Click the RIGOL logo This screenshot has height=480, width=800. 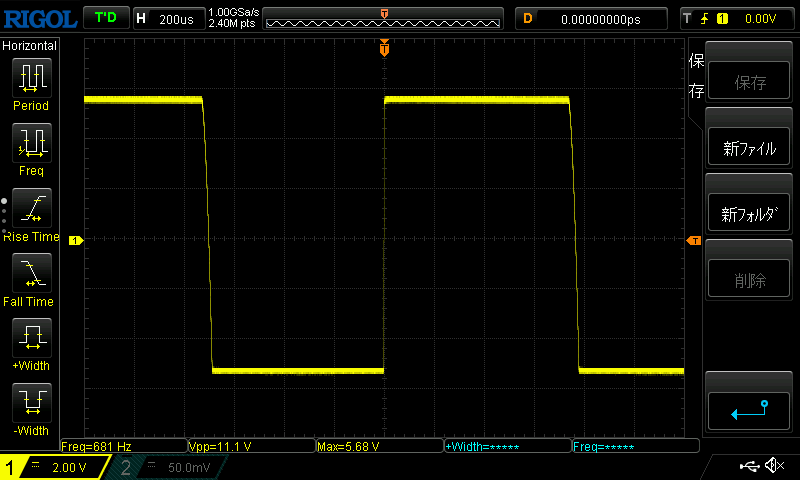point(40,19)
